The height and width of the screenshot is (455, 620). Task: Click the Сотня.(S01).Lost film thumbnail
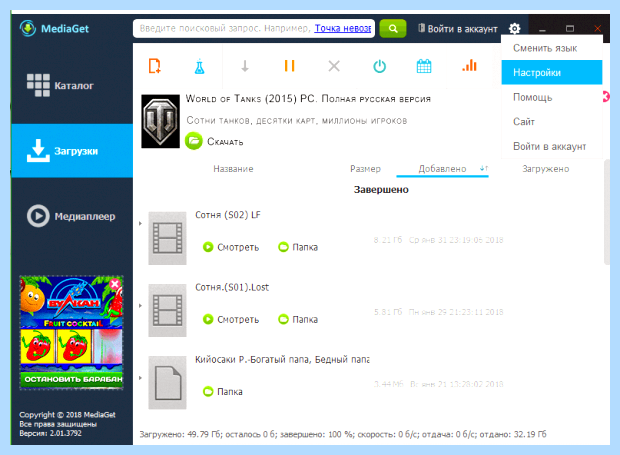167,310
